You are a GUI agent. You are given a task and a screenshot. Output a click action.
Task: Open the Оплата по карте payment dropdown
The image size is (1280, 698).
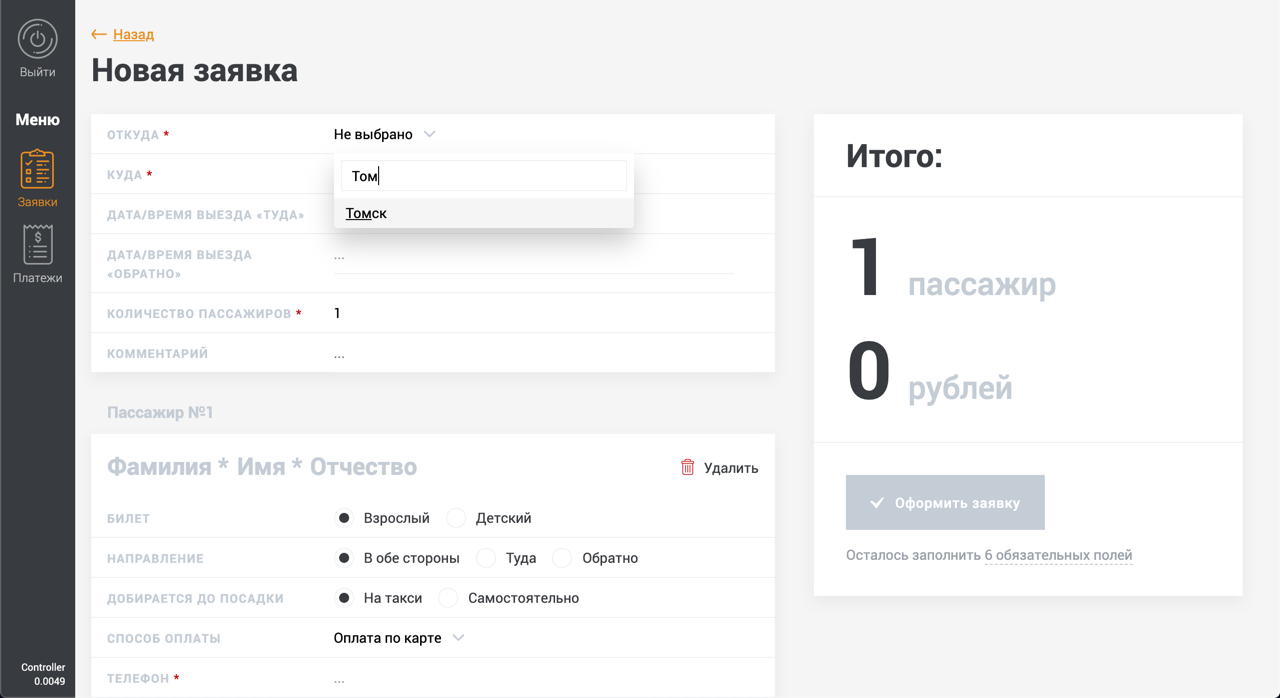399,638
